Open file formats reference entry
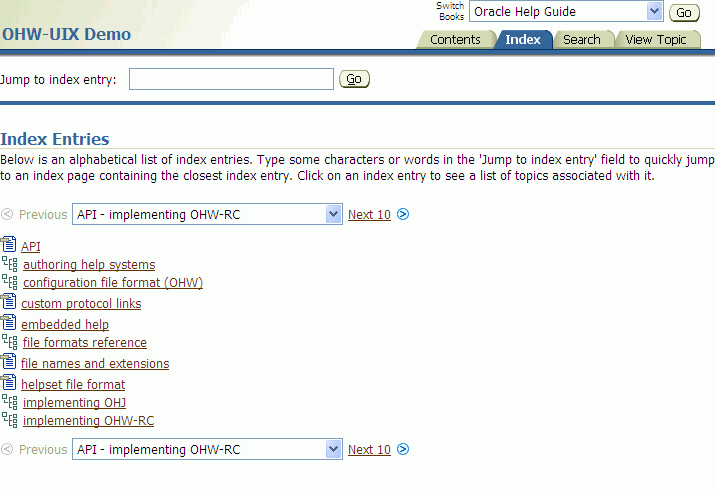 (85, 343)
